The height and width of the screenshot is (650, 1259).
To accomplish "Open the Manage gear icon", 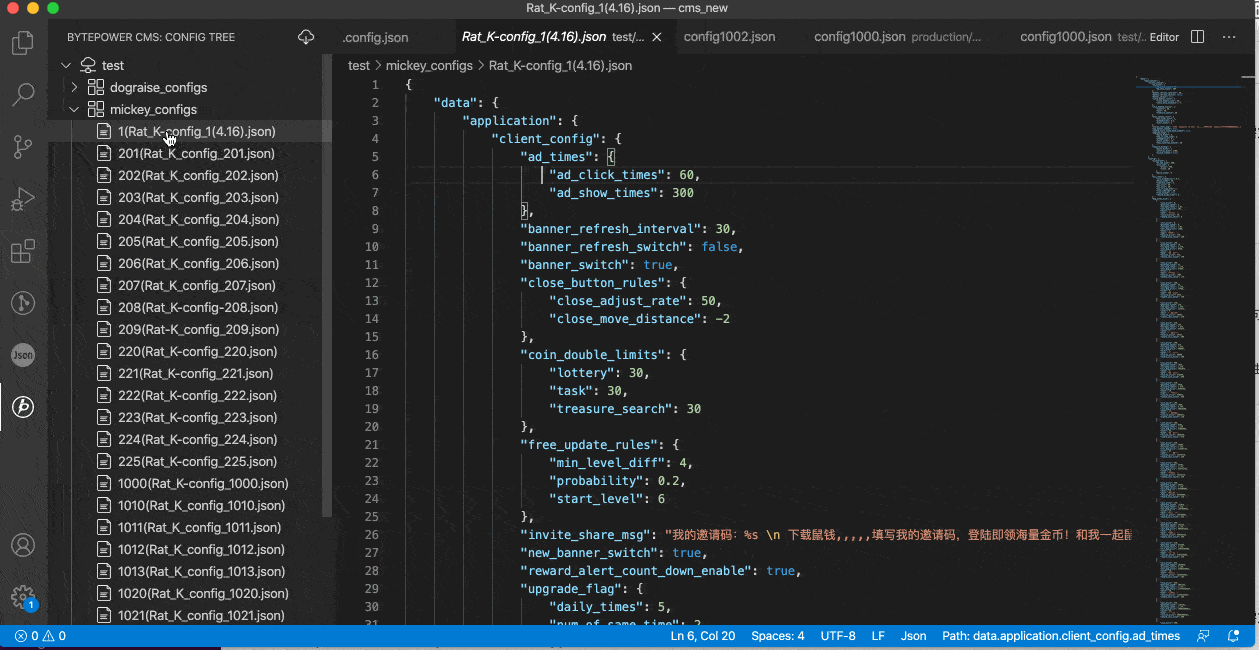I will tap(22, 598).
